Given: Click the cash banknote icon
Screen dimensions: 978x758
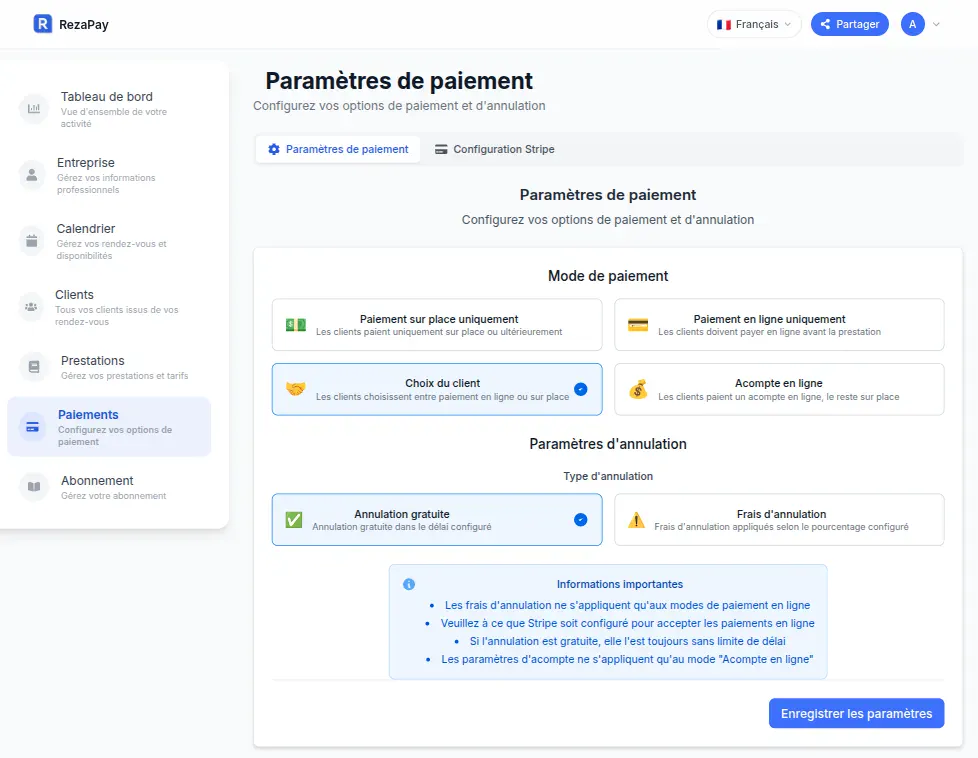Looking at the screenshot, I should (296, 325).
